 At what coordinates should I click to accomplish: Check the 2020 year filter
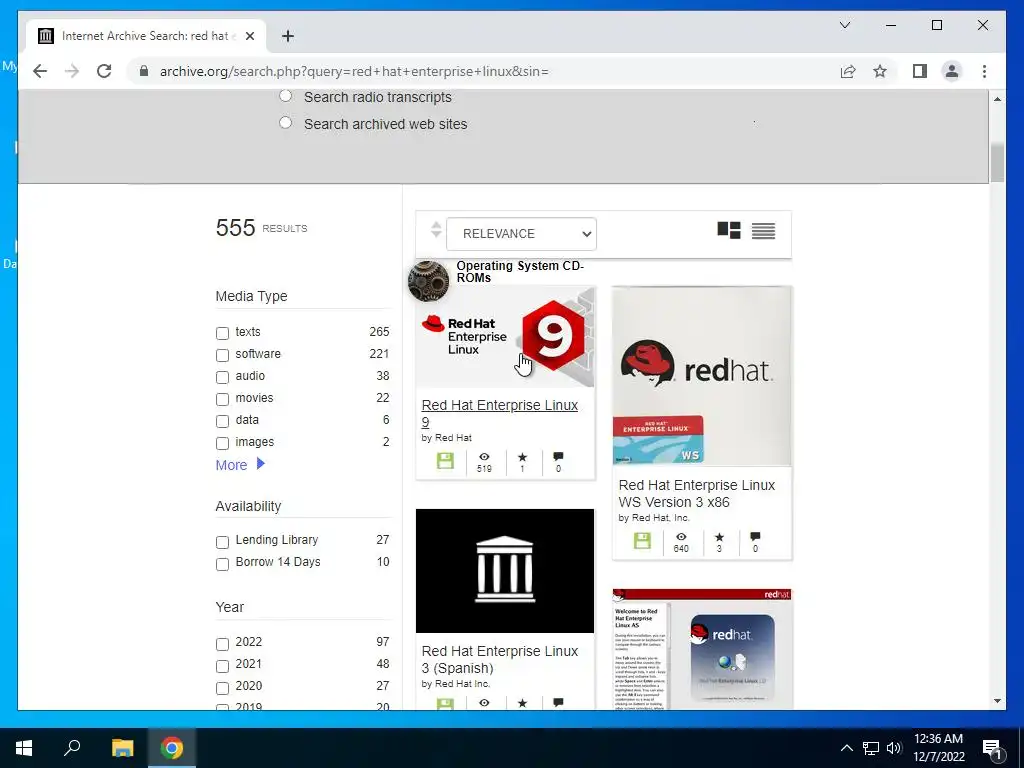222,688
